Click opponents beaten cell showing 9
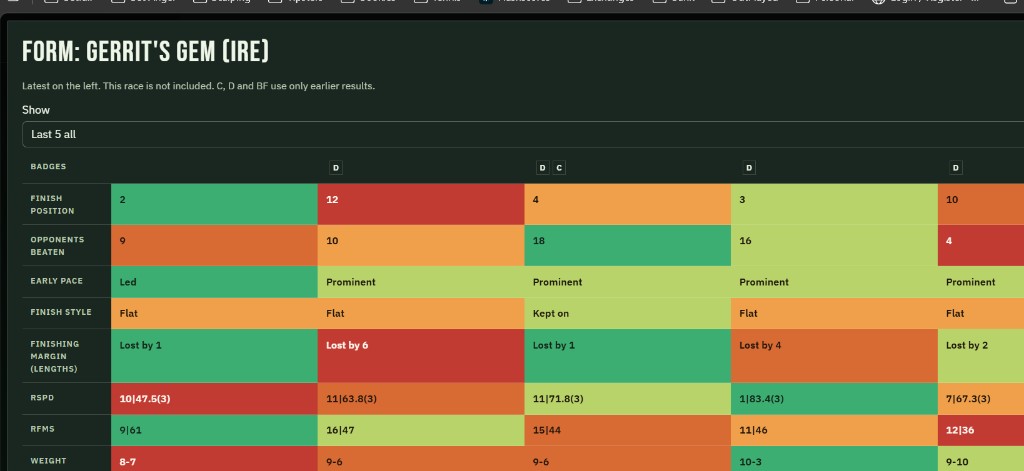This screenshot has height=471, width=1024. click(x=214, y=245)
